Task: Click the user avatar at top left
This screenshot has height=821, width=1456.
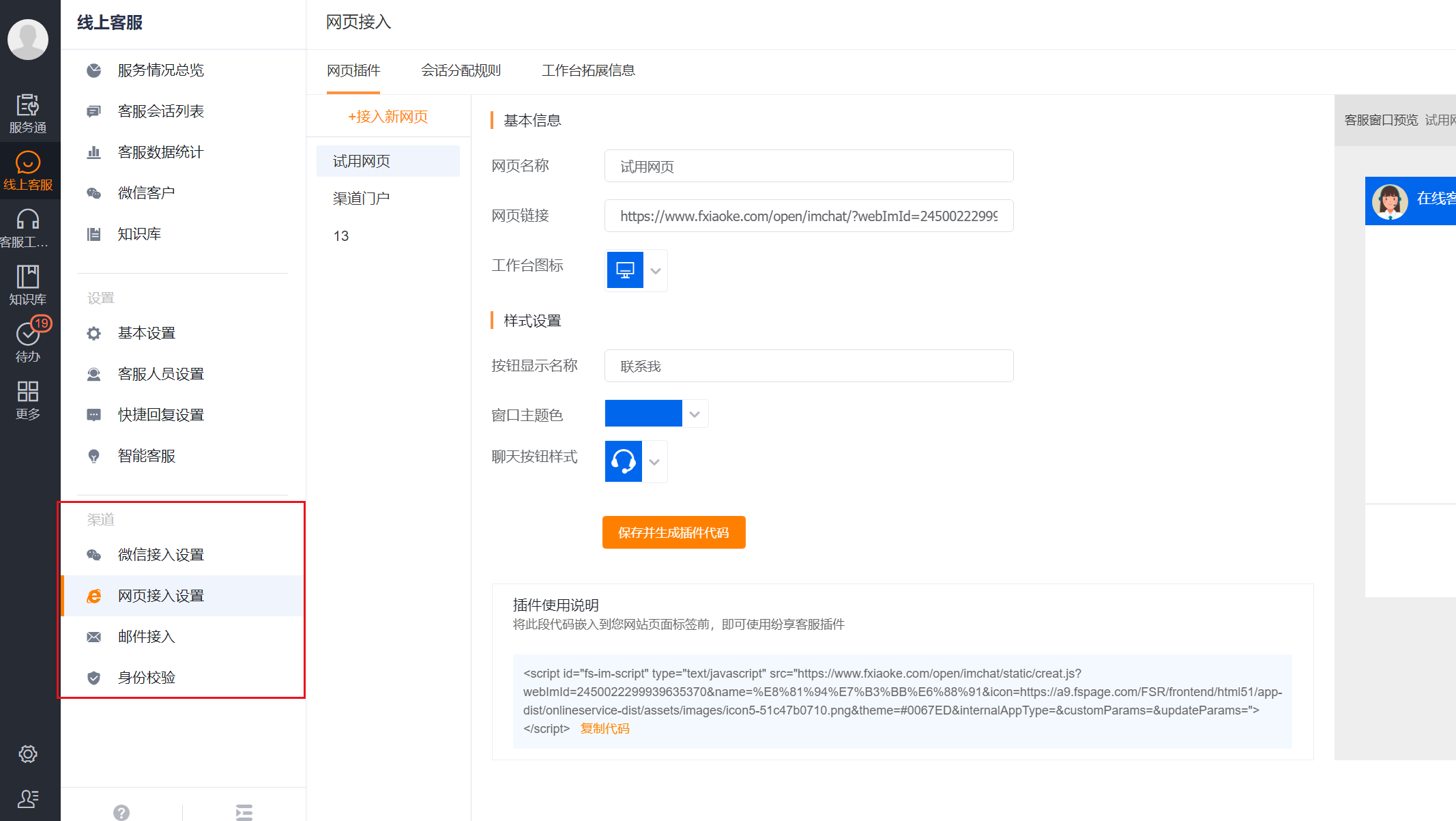Action: [x=28, y=39]
